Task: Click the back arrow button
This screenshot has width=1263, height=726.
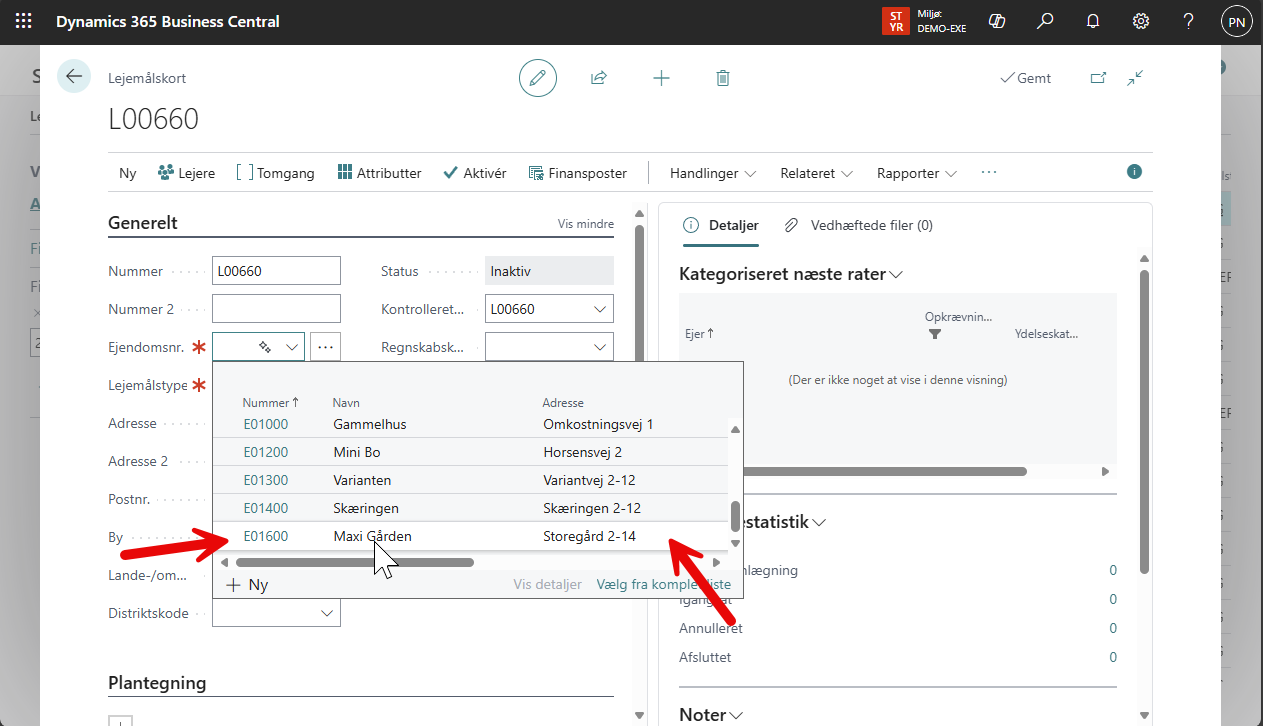Action: point(74,77)
